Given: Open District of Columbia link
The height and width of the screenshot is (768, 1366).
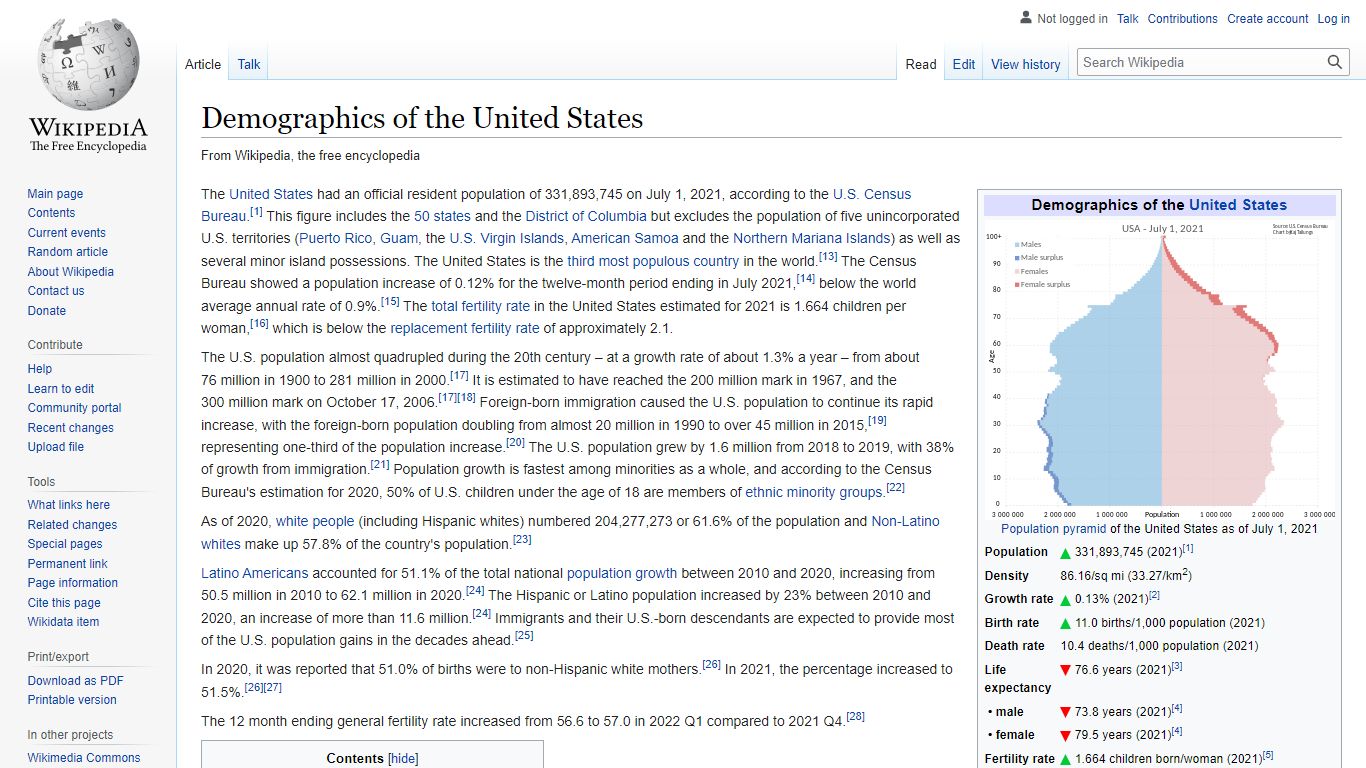Looking at the screenshot, I should [586, 216].
